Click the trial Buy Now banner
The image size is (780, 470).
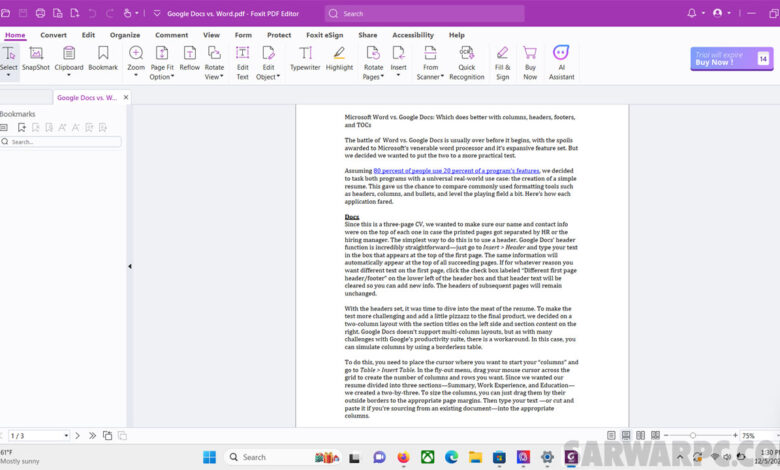point(731,59)
